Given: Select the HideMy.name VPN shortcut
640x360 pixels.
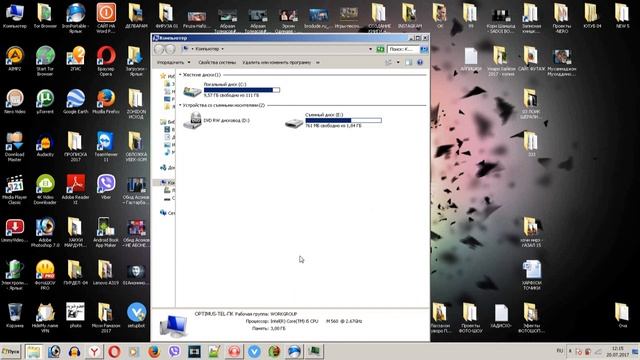Looking at the screenshot, I should coord(45,318).
